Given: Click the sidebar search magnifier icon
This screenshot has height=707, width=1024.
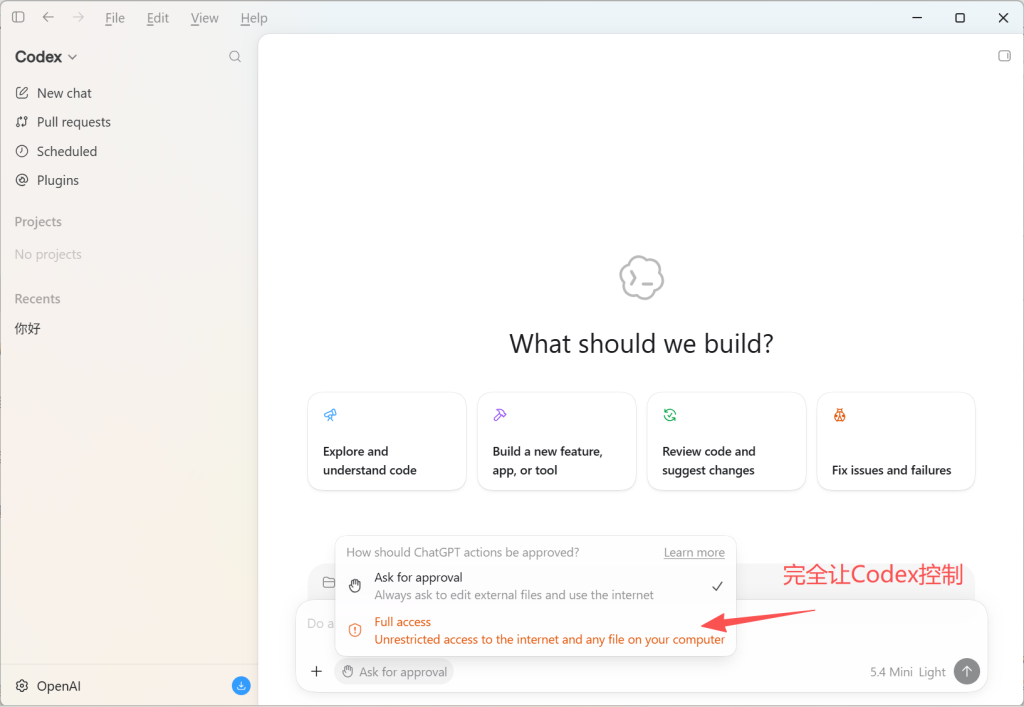Looking at the screenshot, I should pyautogui.click(x=235, y=57).
